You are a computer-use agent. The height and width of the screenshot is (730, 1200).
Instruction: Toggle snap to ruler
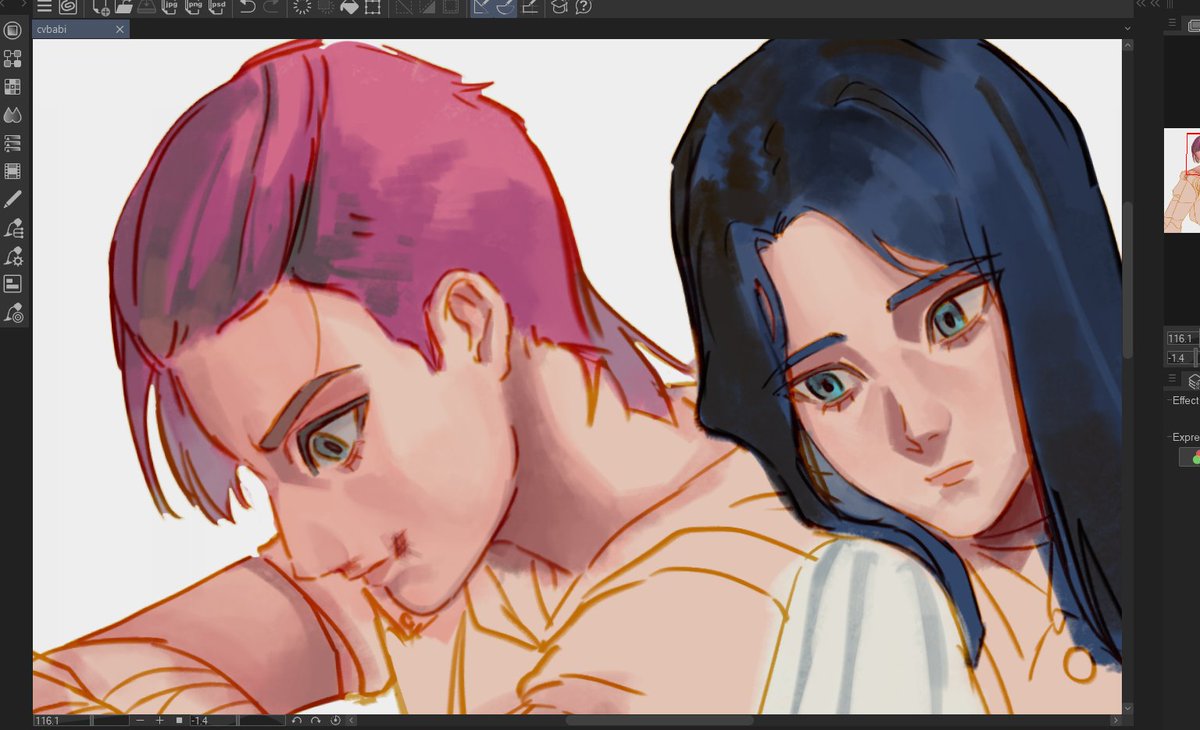coord(481,7)
